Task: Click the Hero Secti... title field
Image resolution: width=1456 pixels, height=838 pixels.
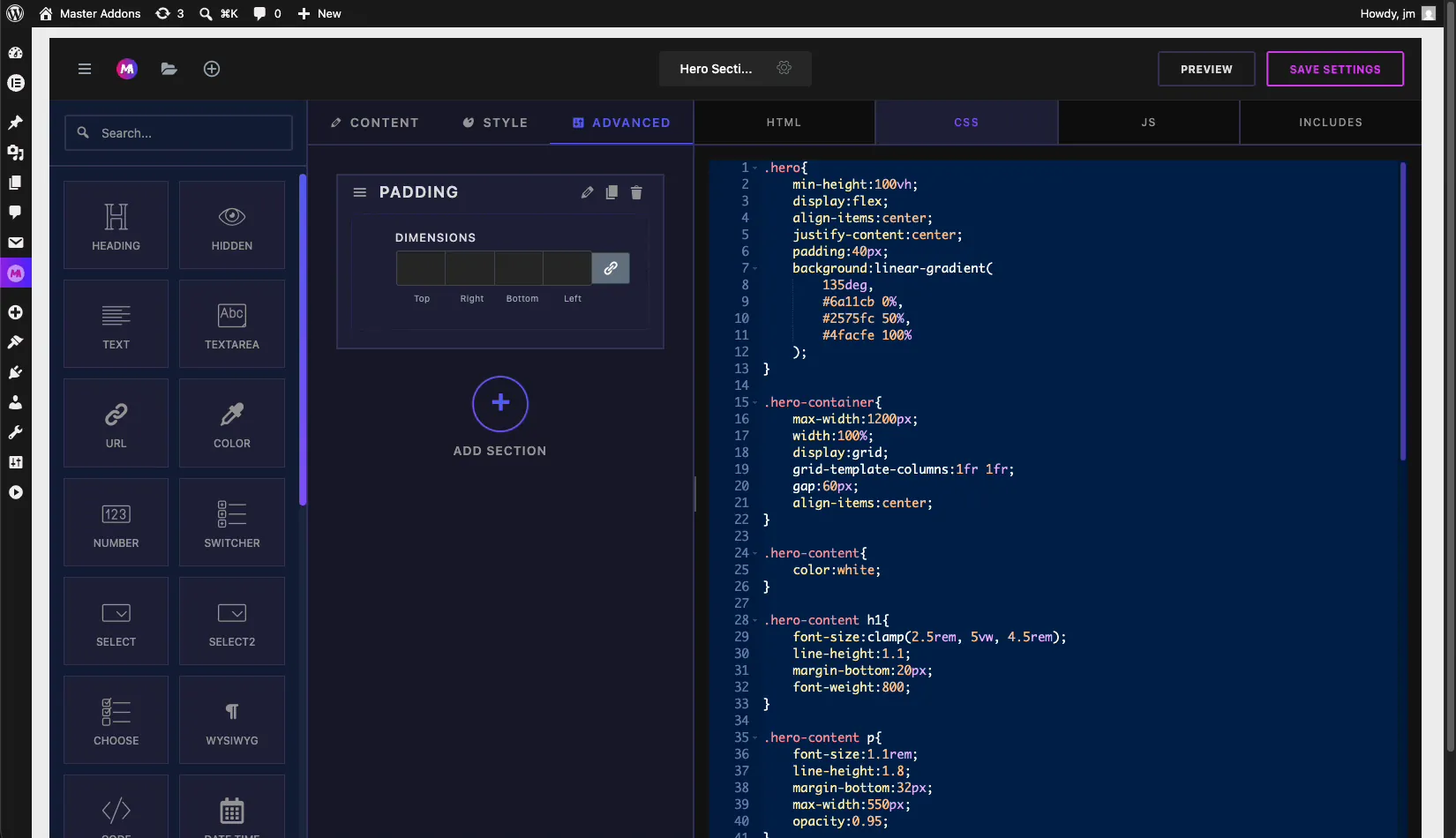Action: pos(716,69)
